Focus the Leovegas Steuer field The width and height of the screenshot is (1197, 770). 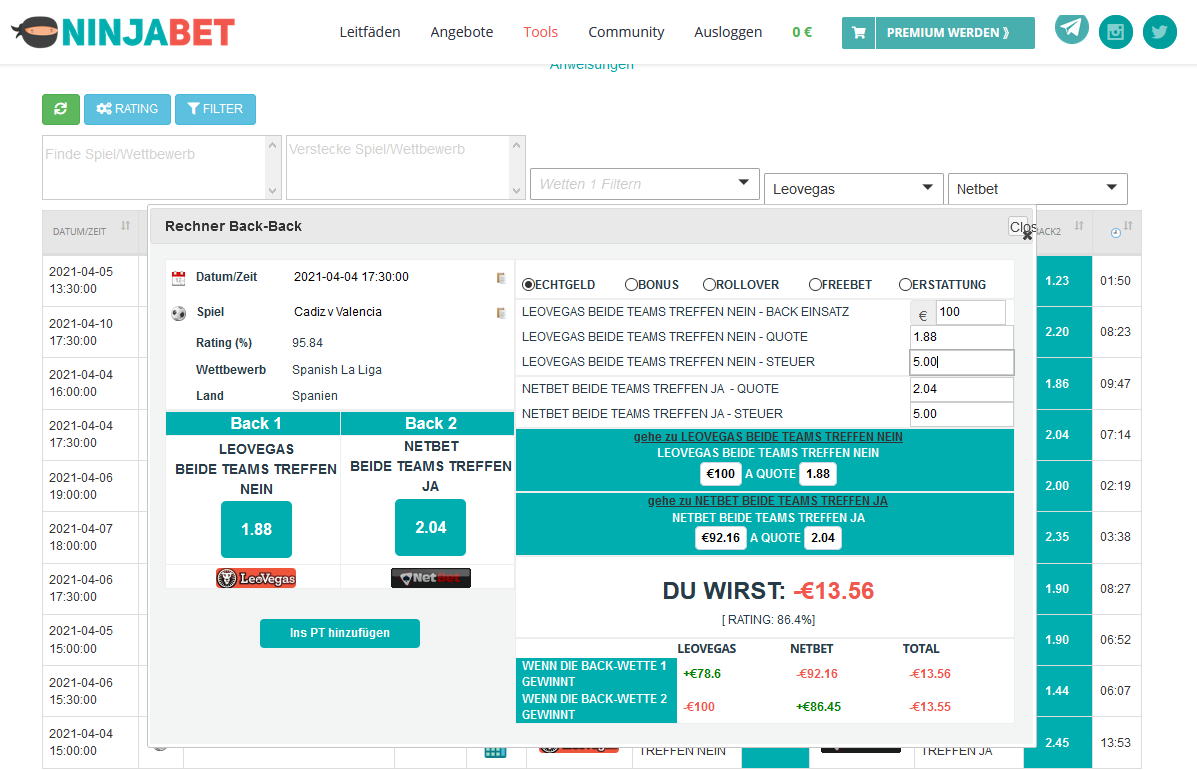click(x=962, y=362)
